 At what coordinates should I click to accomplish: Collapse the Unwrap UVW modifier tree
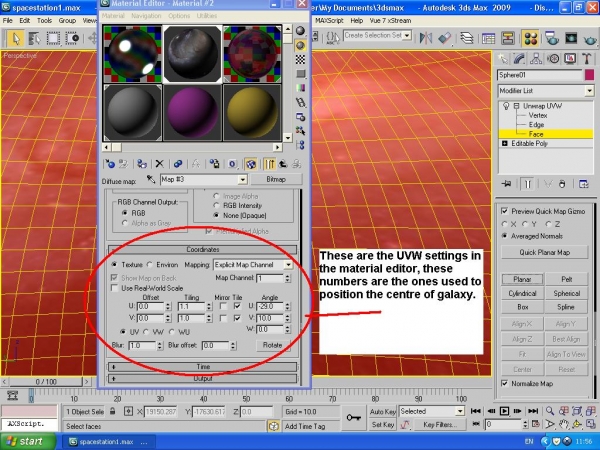pos(516,106)
